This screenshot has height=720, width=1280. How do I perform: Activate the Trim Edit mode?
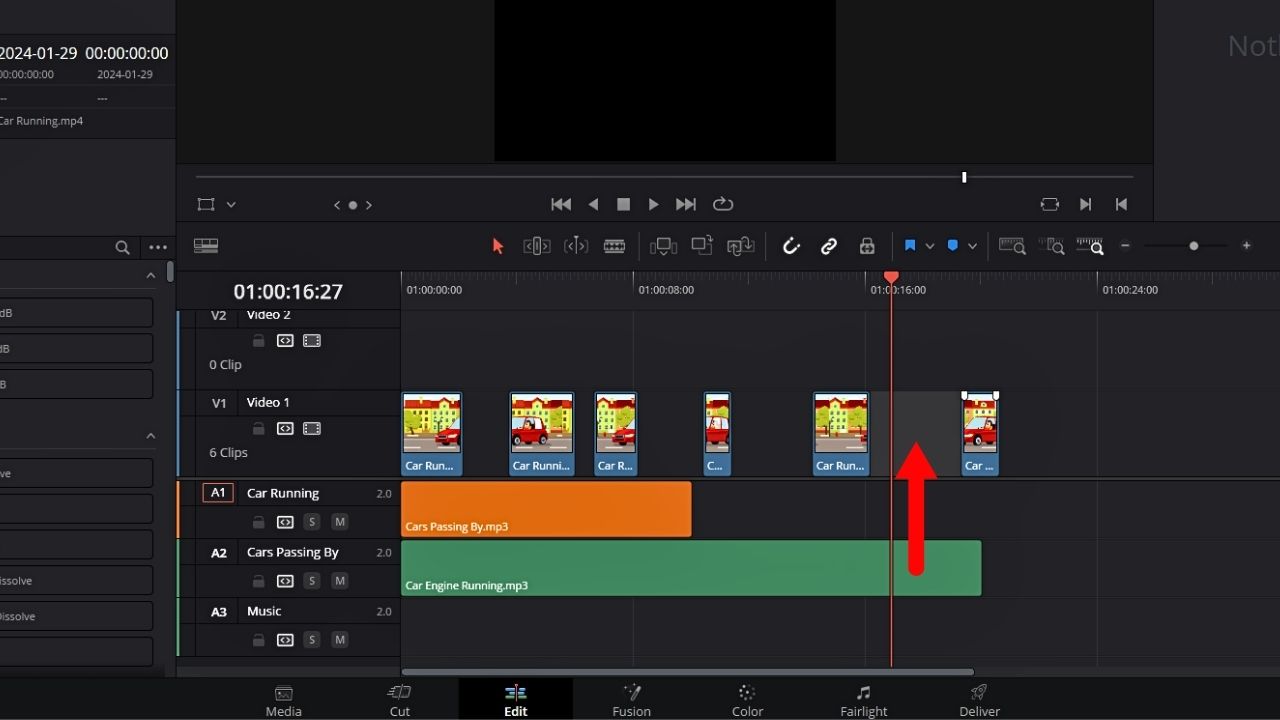pyautogui.click(x=536, y=245)
